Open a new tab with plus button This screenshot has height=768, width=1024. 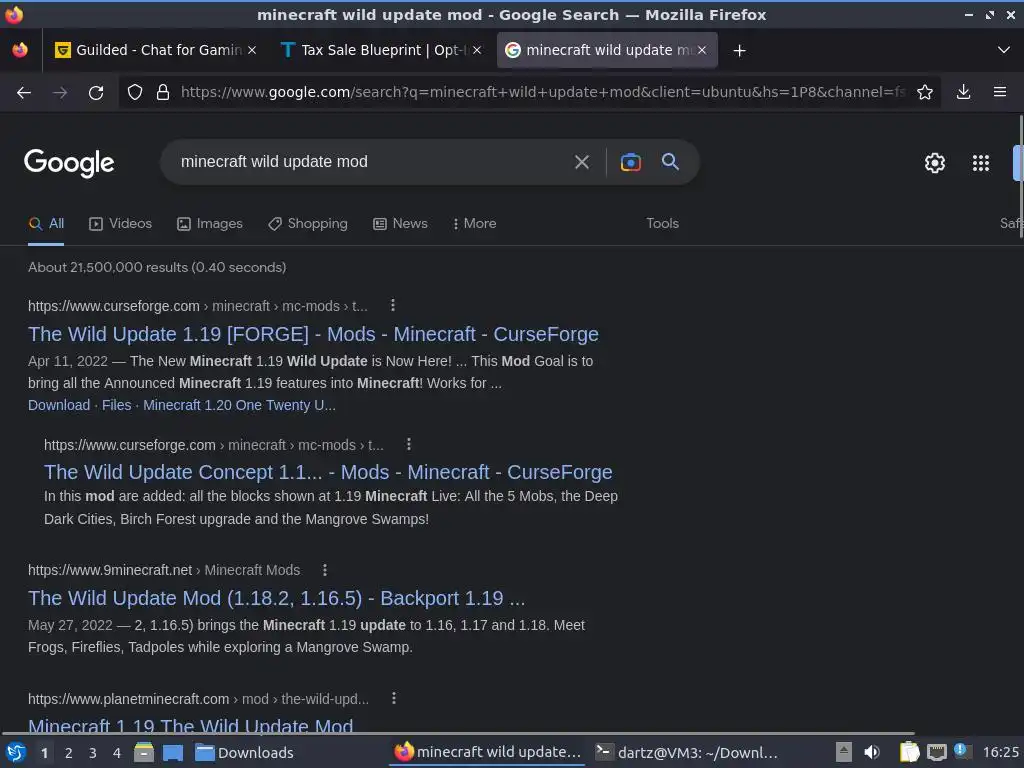(739, 50)
